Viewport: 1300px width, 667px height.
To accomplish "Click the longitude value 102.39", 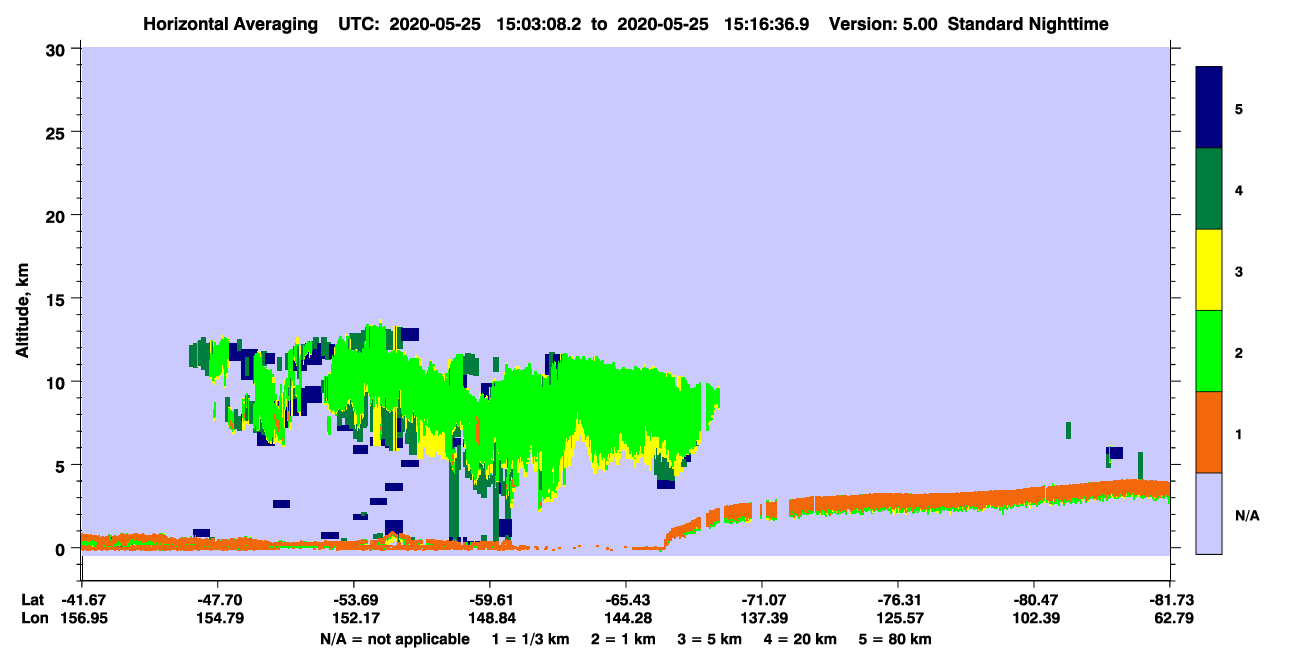I will (1034, 618).
